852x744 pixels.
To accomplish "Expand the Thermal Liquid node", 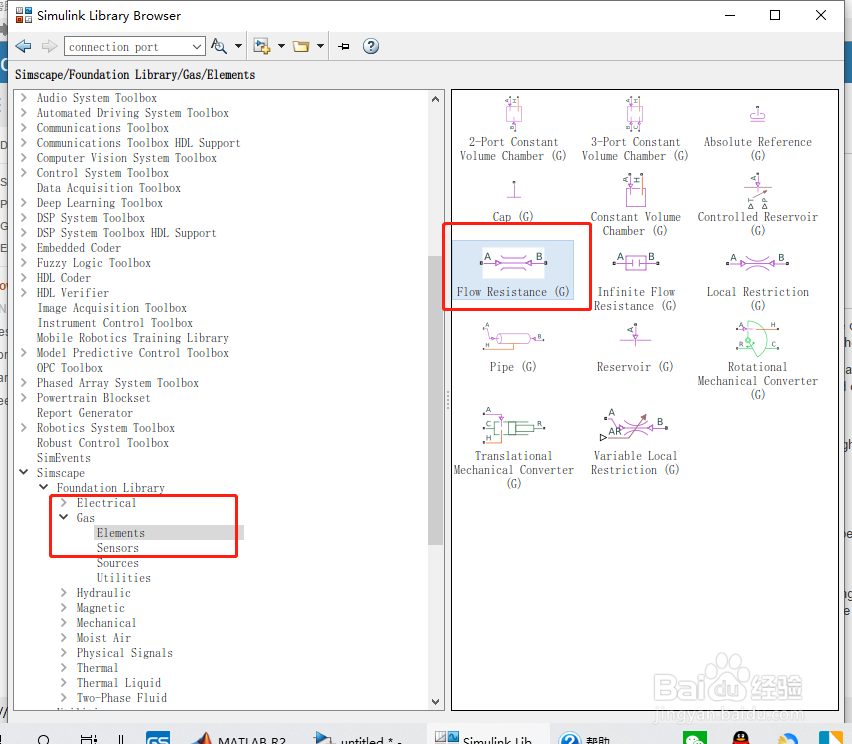I will (64, 682).
